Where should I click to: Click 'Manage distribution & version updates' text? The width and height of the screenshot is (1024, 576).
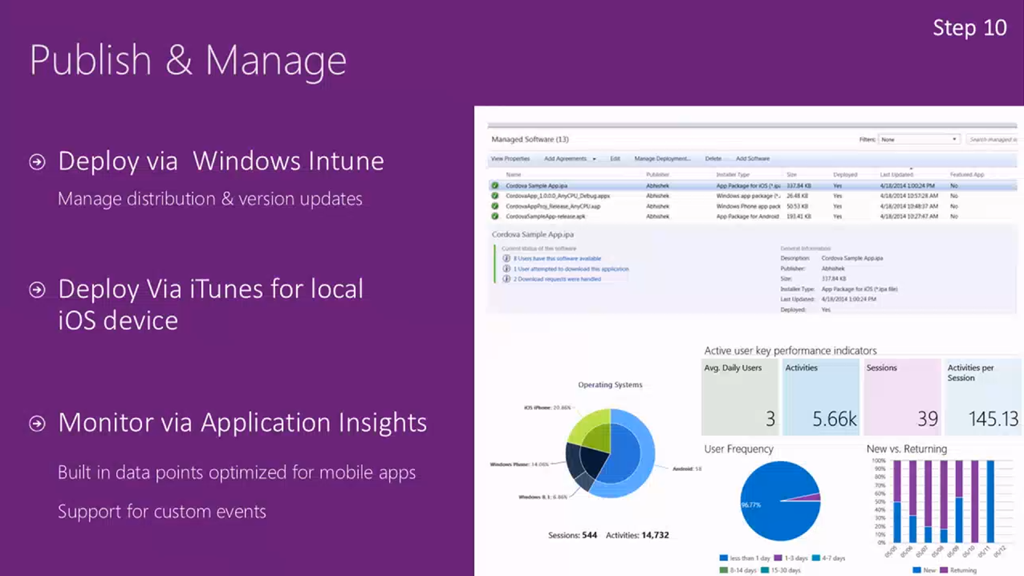(x=210, y=199)
